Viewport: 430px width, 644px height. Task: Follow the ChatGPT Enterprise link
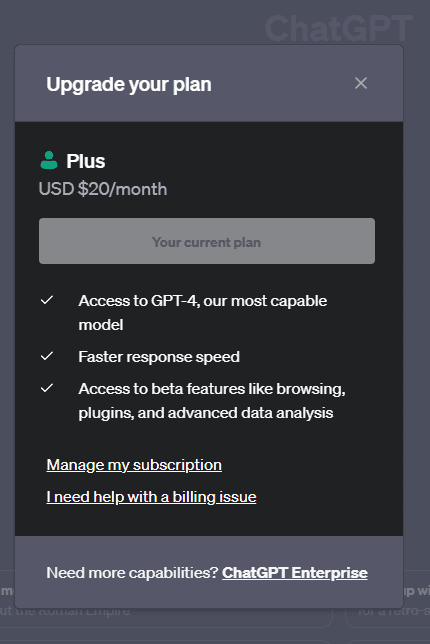coord(295,573)
